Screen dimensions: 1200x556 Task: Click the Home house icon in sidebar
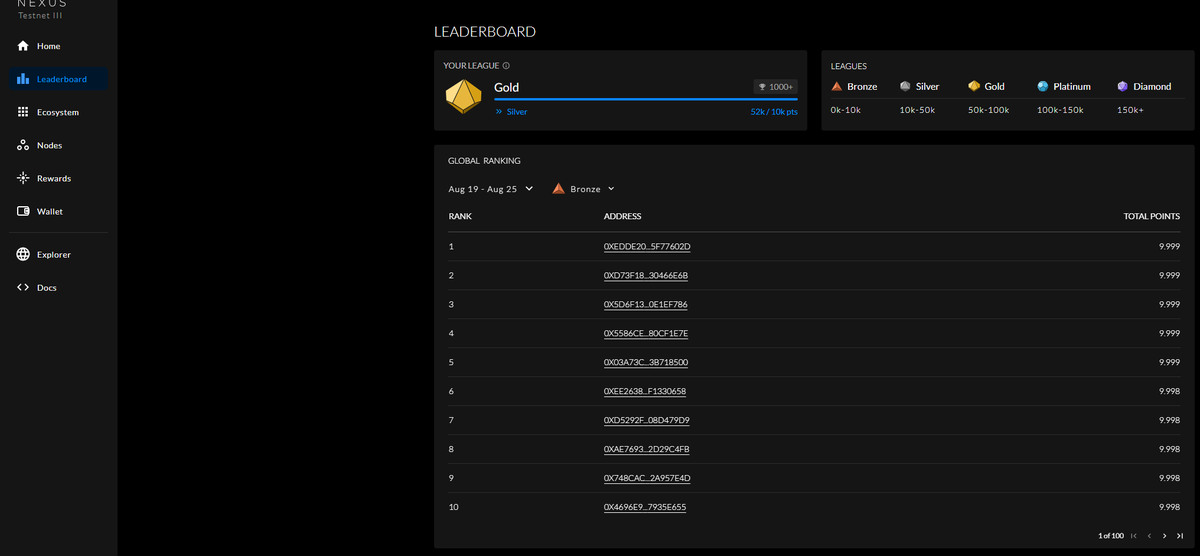23,46
